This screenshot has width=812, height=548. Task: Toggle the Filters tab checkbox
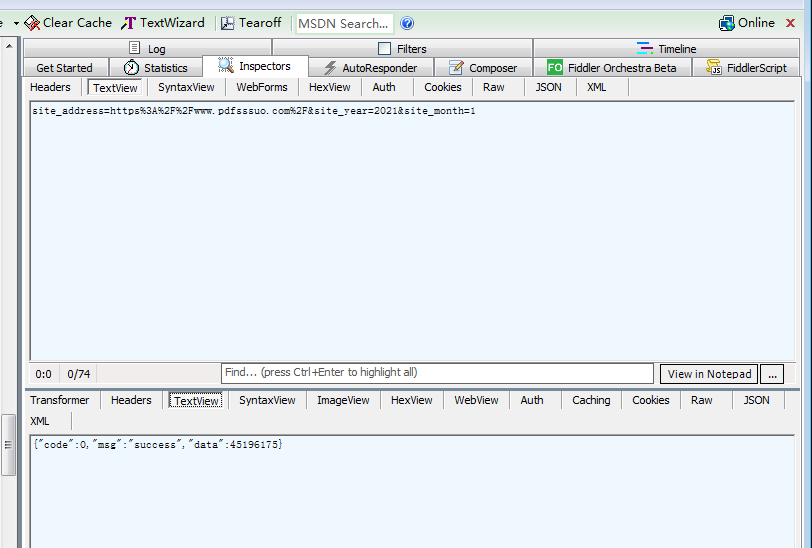384,49
